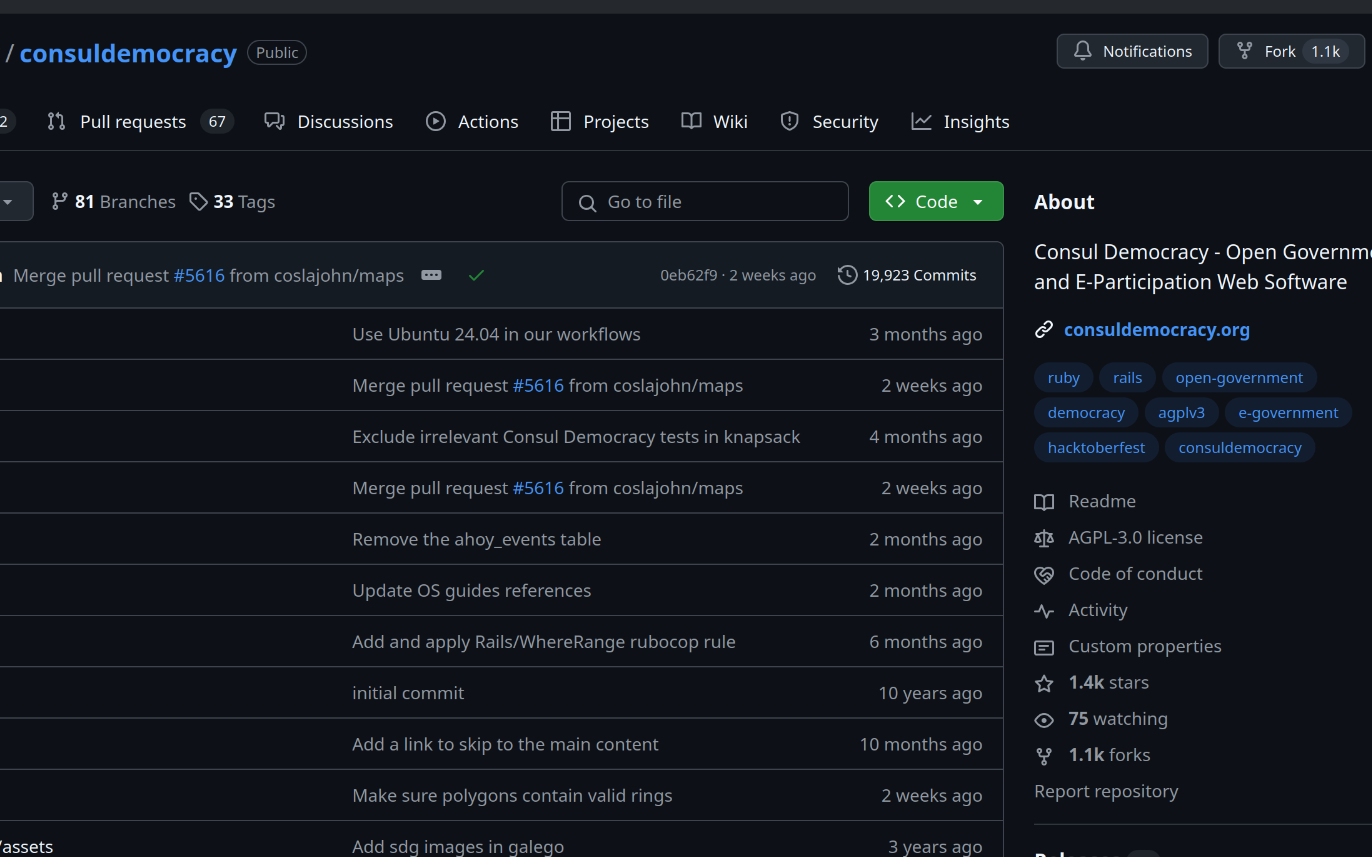The image size is (1372, 857).
Task: Open the Pull requests tab
Action: tap(140, 122)
